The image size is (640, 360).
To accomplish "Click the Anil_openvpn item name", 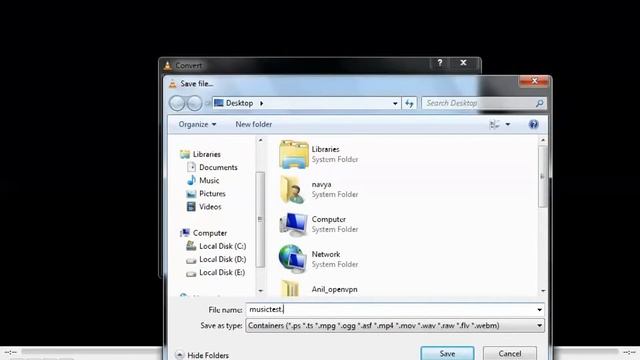I will pos(335,289).
